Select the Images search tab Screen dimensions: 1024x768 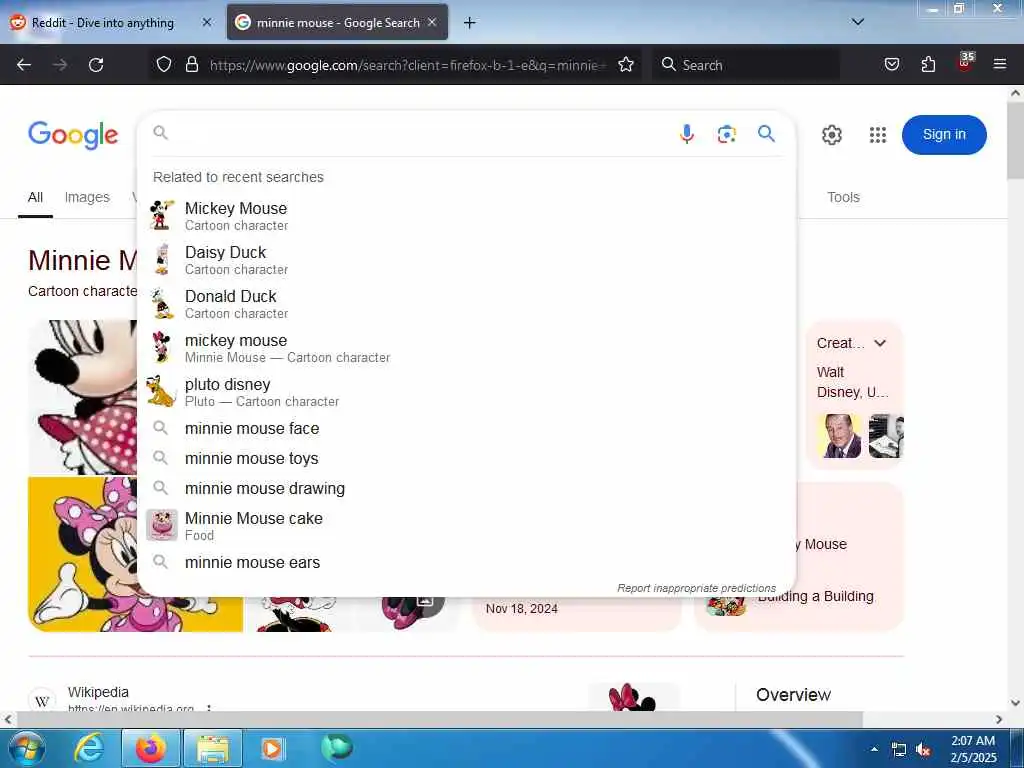pyautogui.click(x=87, y=197)
